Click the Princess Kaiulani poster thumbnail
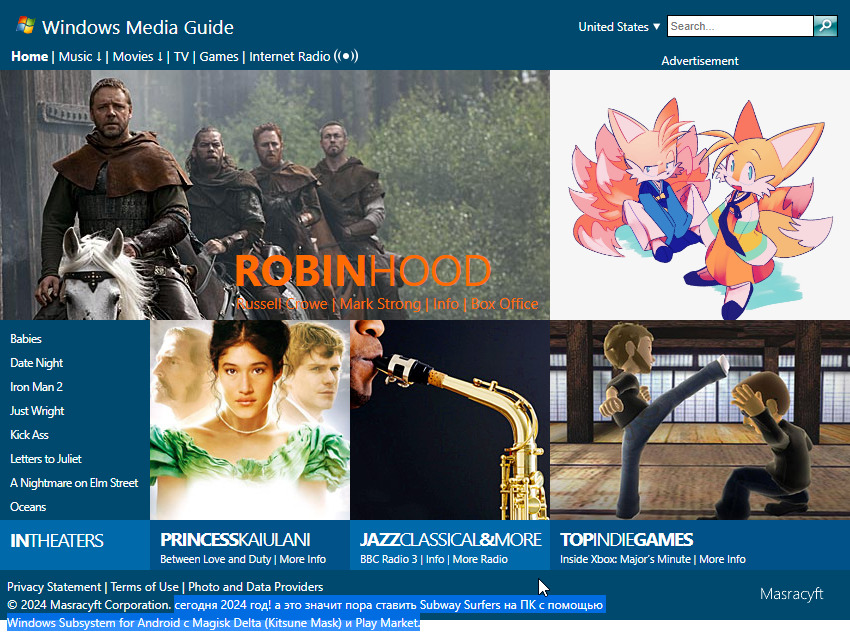This screenshot has height=637, width=850. (250, 420)
